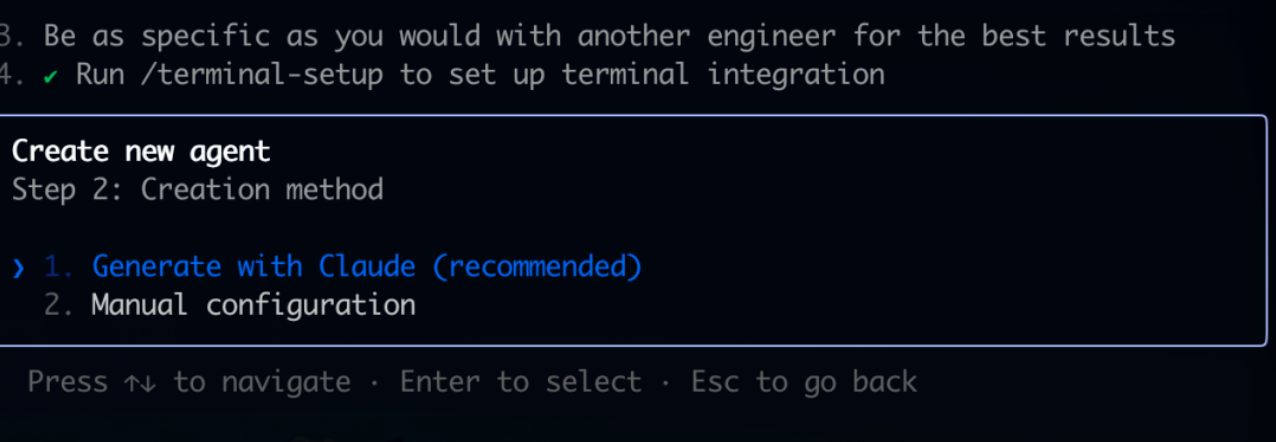Screen dimensions: 1276x442
Task: Click the green checkmark beside Run /terminal-setup
Action: coord(50,76)
